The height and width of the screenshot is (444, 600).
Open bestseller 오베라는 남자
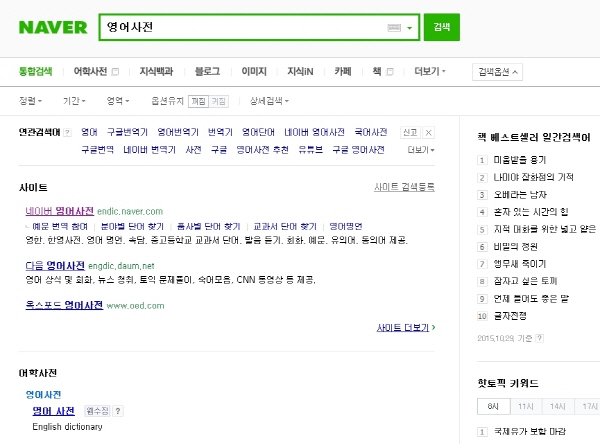tap(520, 195)
